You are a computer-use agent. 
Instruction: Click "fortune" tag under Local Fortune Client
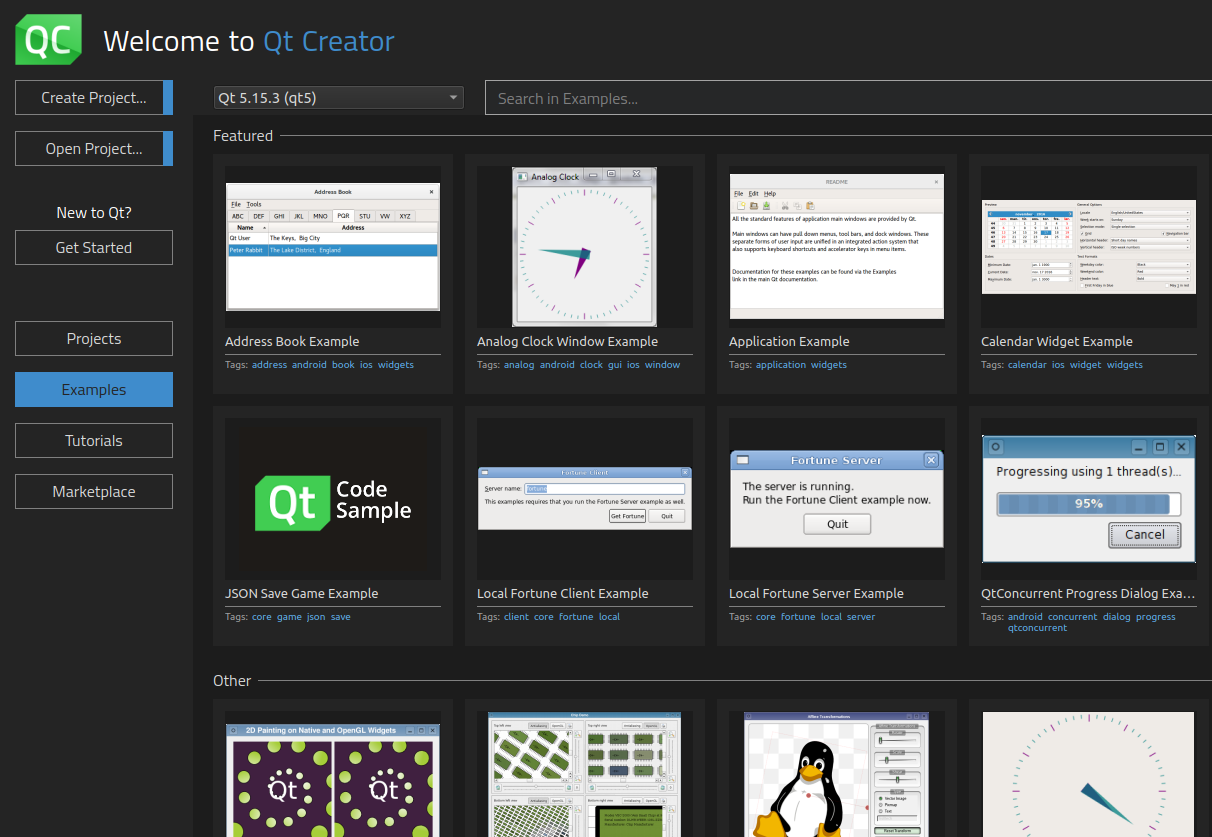point(576,617)
